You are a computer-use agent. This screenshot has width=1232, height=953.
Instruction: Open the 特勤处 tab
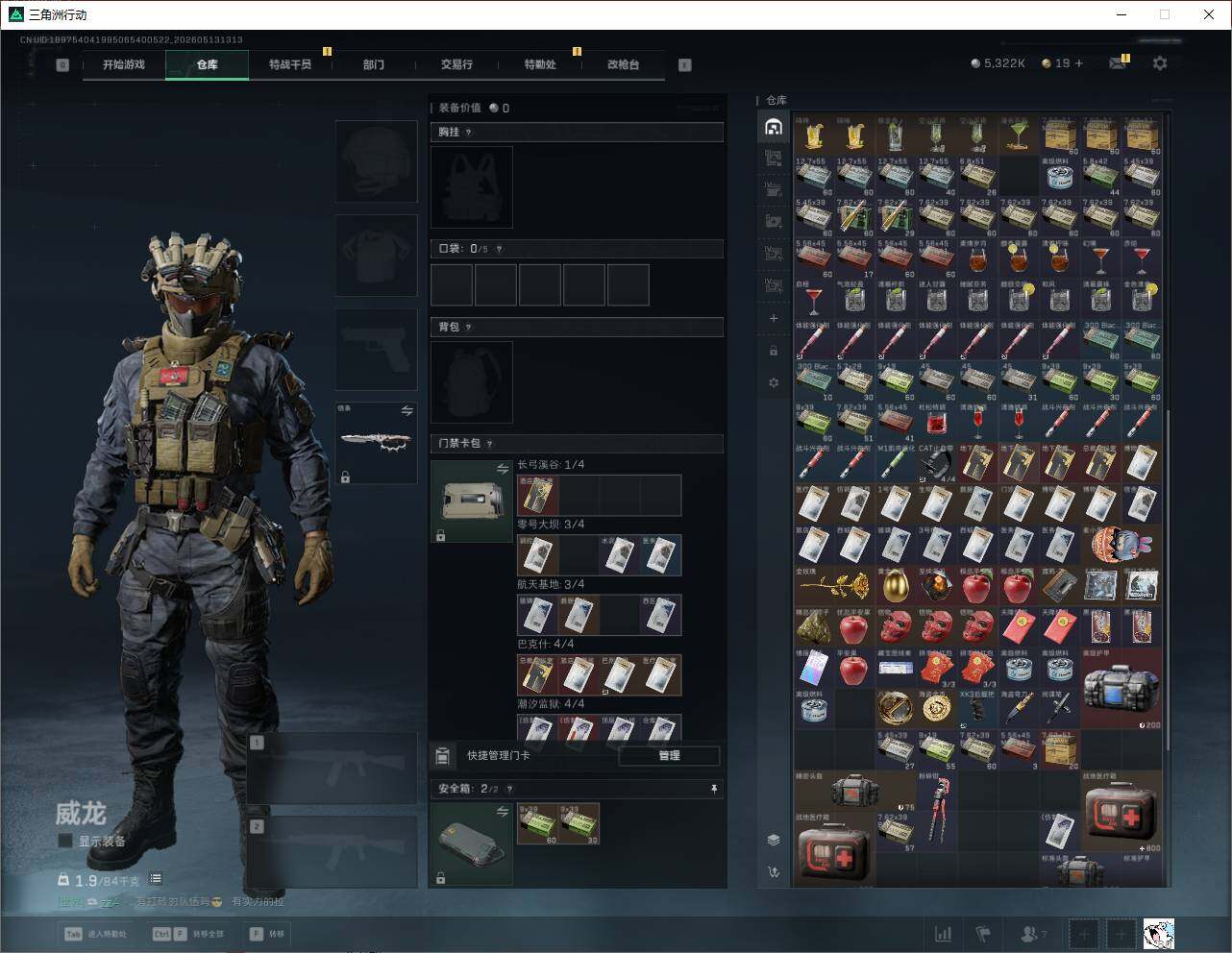(540, 64)
